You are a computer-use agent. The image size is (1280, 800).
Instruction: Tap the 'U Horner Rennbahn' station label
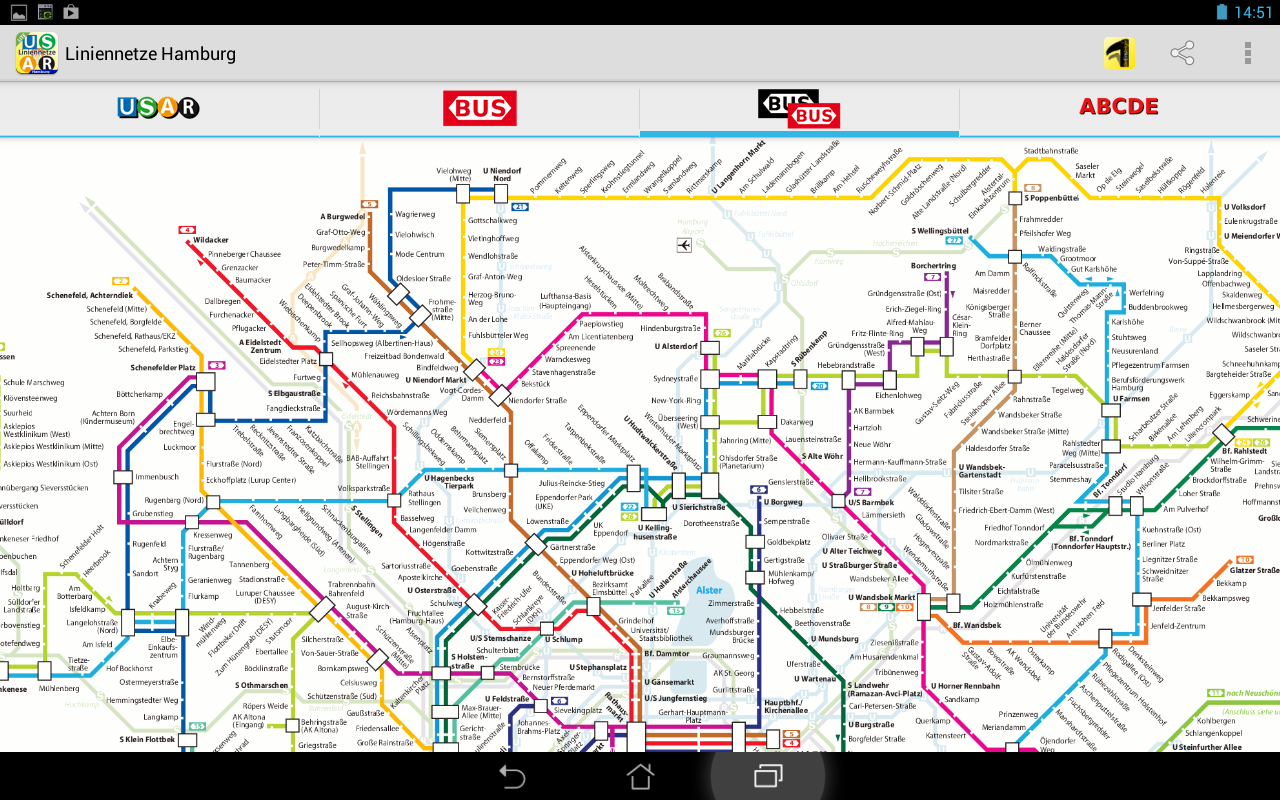(x=965, y=686)
